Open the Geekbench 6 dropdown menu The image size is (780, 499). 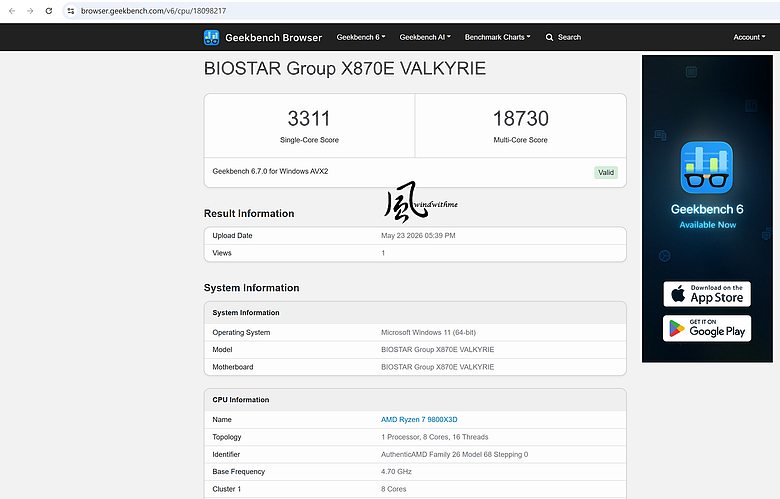361,37
